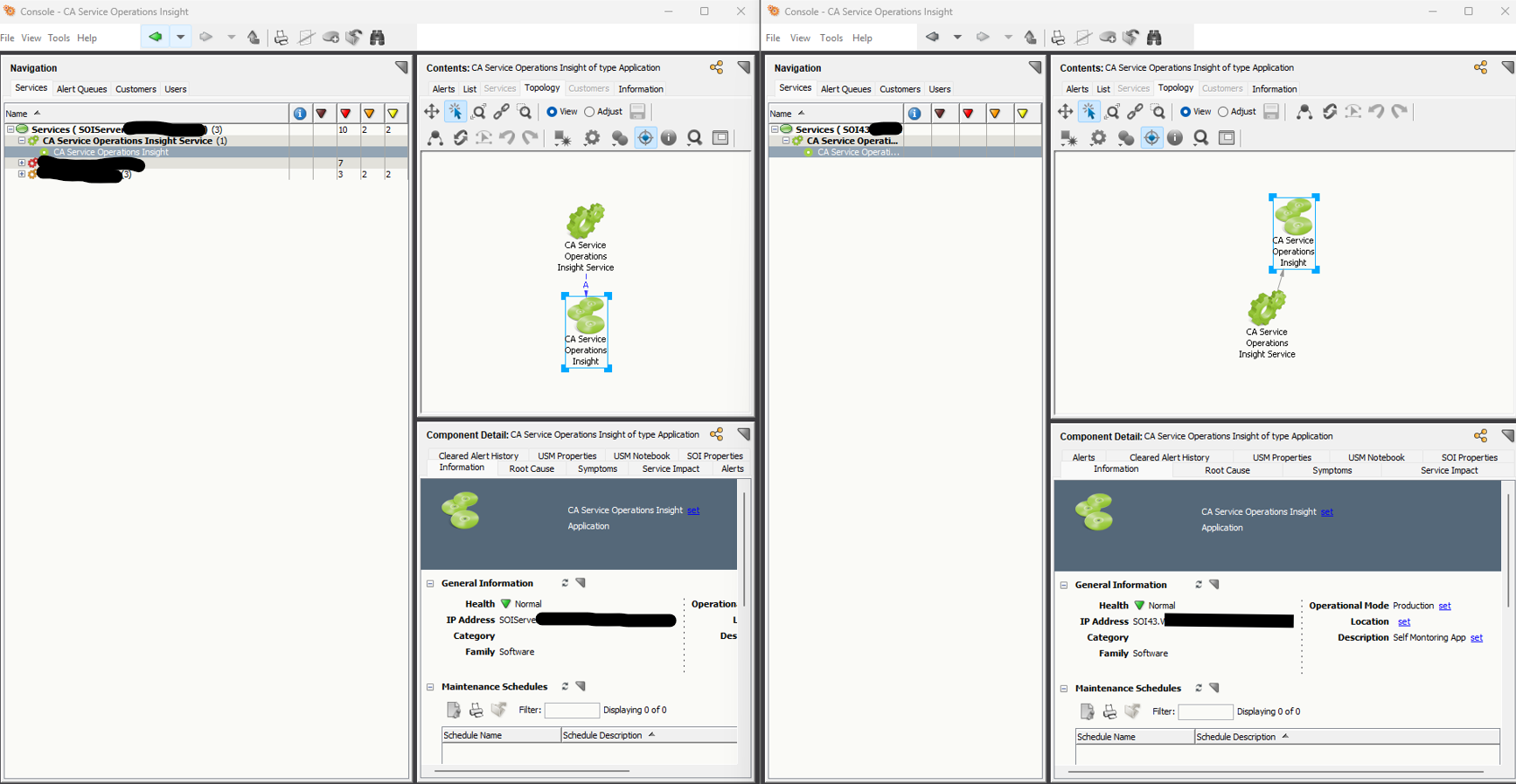This screenshot has width=1516, height=784.
Task: Click the Go Up icon in right window toolbar
Action: 1031,38
